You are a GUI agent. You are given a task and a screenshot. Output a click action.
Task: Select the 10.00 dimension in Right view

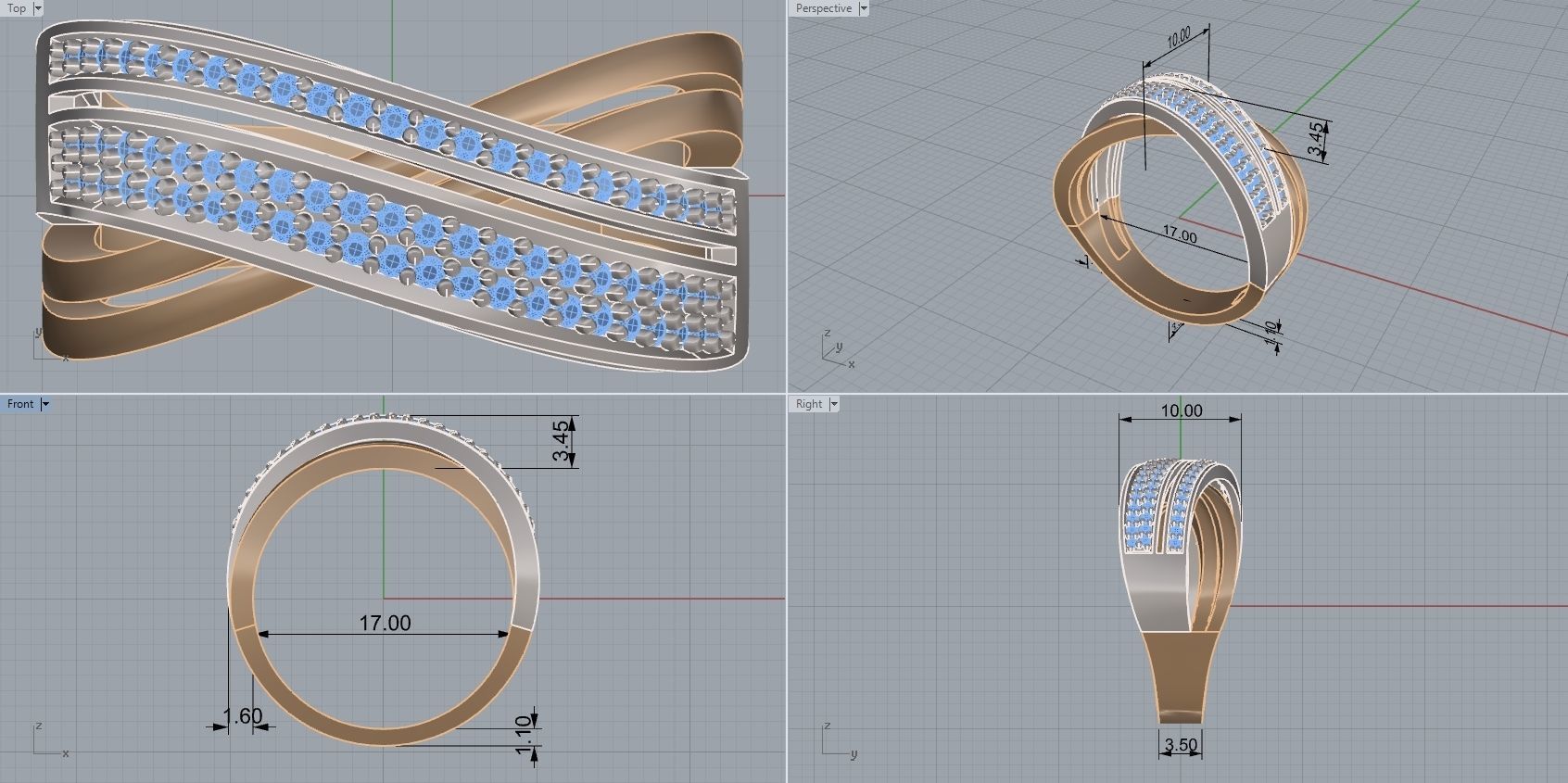tap(1182, 410)
